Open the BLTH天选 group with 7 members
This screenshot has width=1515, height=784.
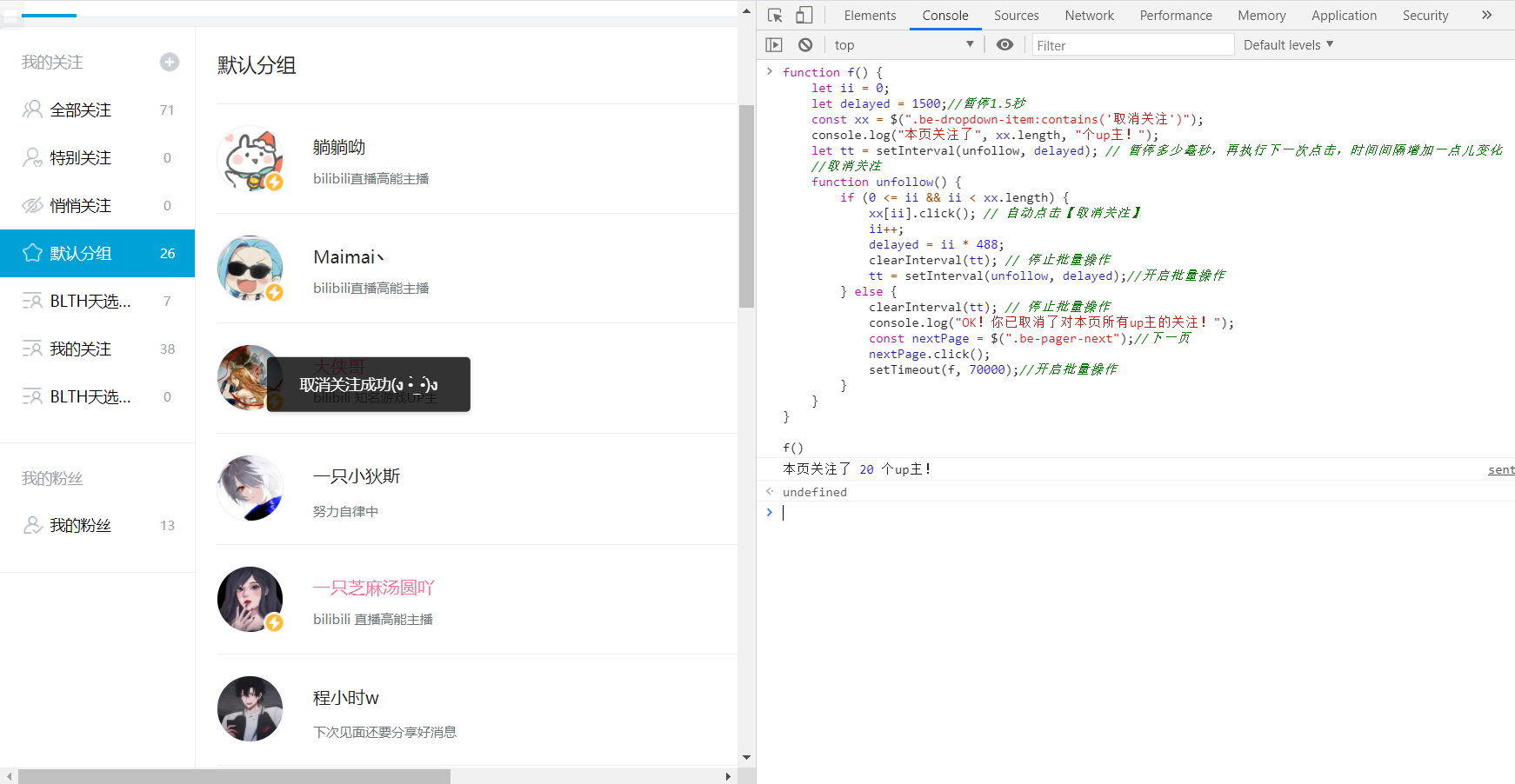tap(97, 301)
